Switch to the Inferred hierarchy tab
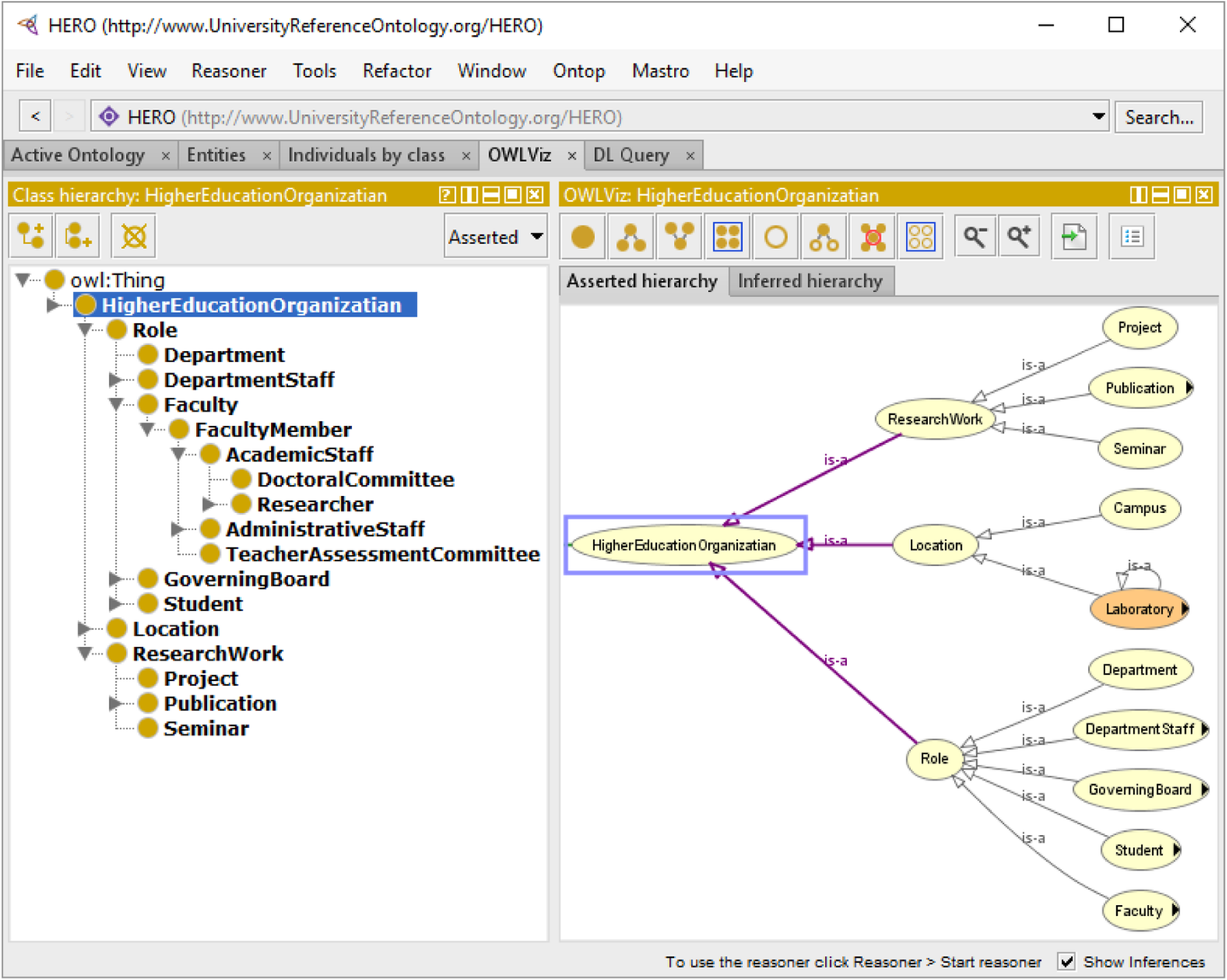The height and width of the screenshot is (980, 1227). coord(810,281)
